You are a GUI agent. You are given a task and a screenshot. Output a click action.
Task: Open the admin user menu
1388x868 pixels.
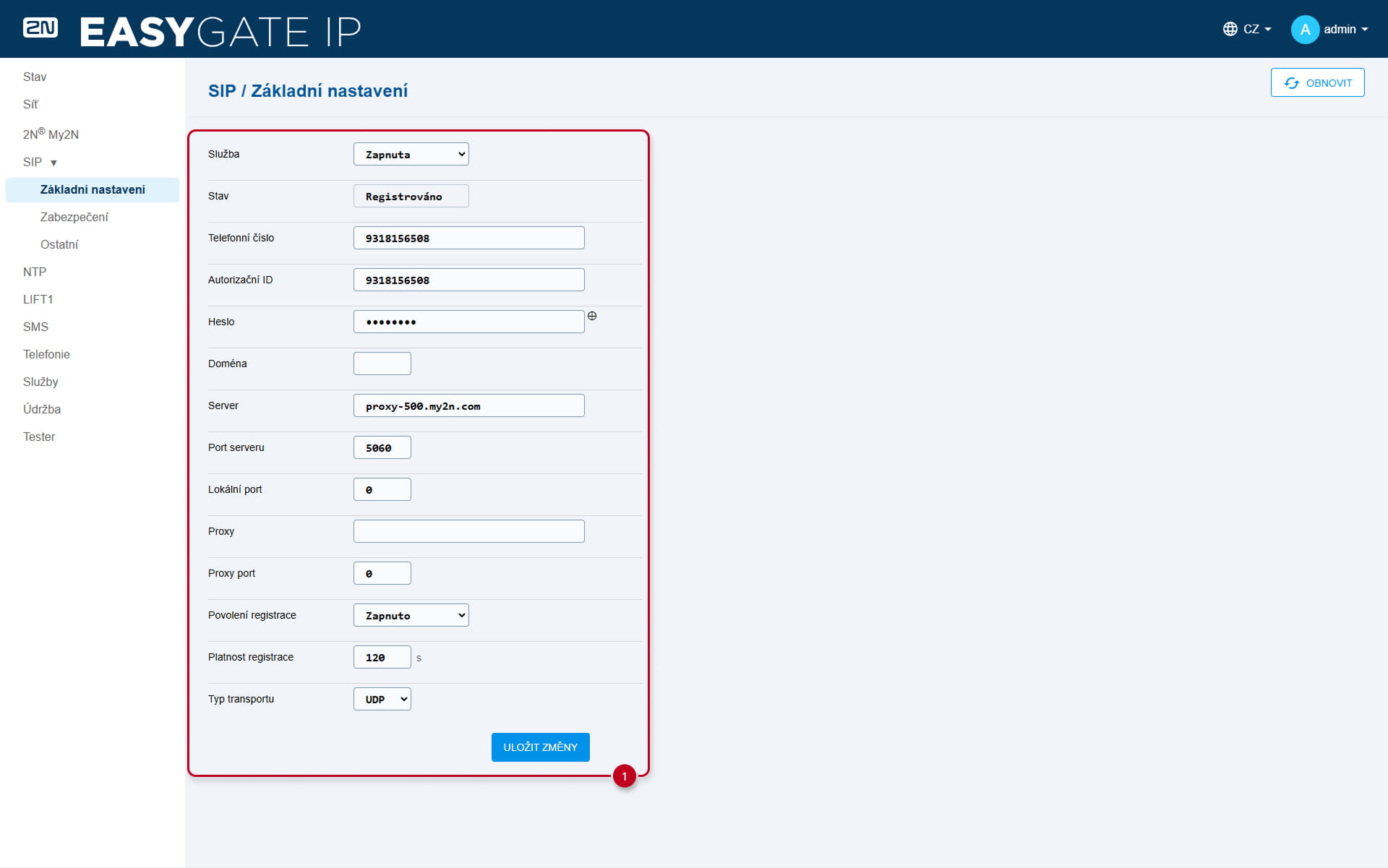(x=1330, y=30)
